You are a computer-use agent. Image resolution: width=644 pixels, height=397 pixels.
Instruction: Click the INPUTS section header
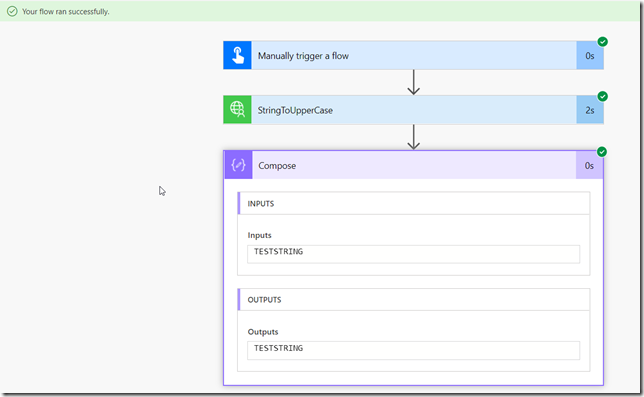414,203
